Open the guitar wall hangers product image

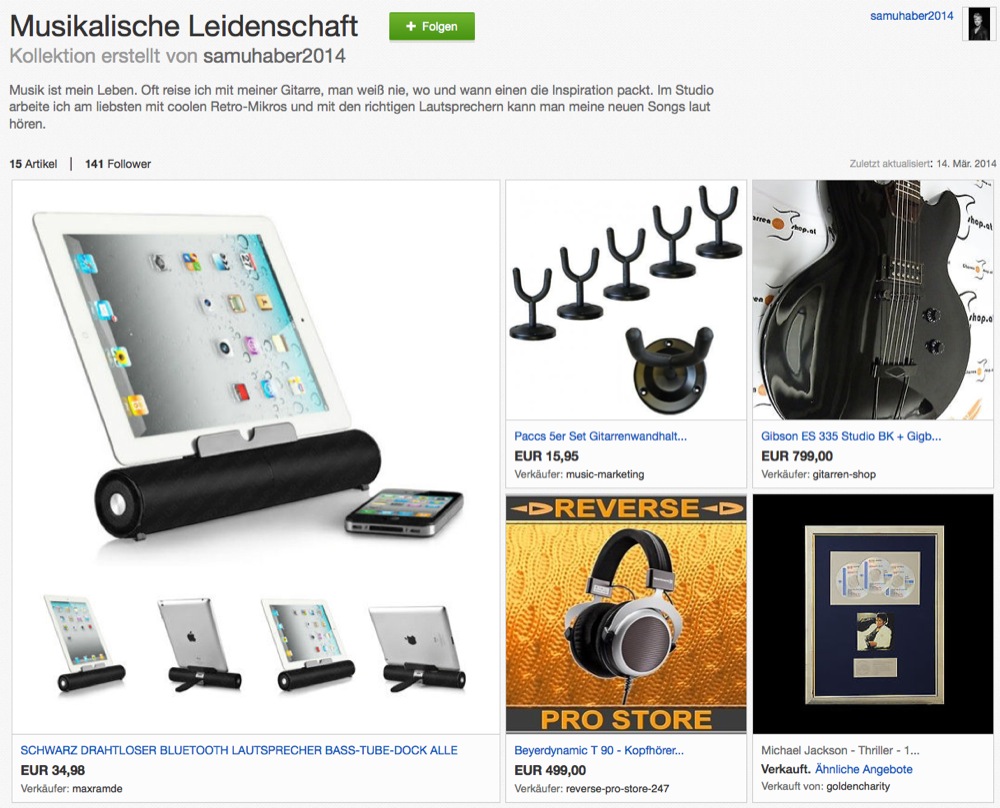pyautogui.click(x=626, y=300)
